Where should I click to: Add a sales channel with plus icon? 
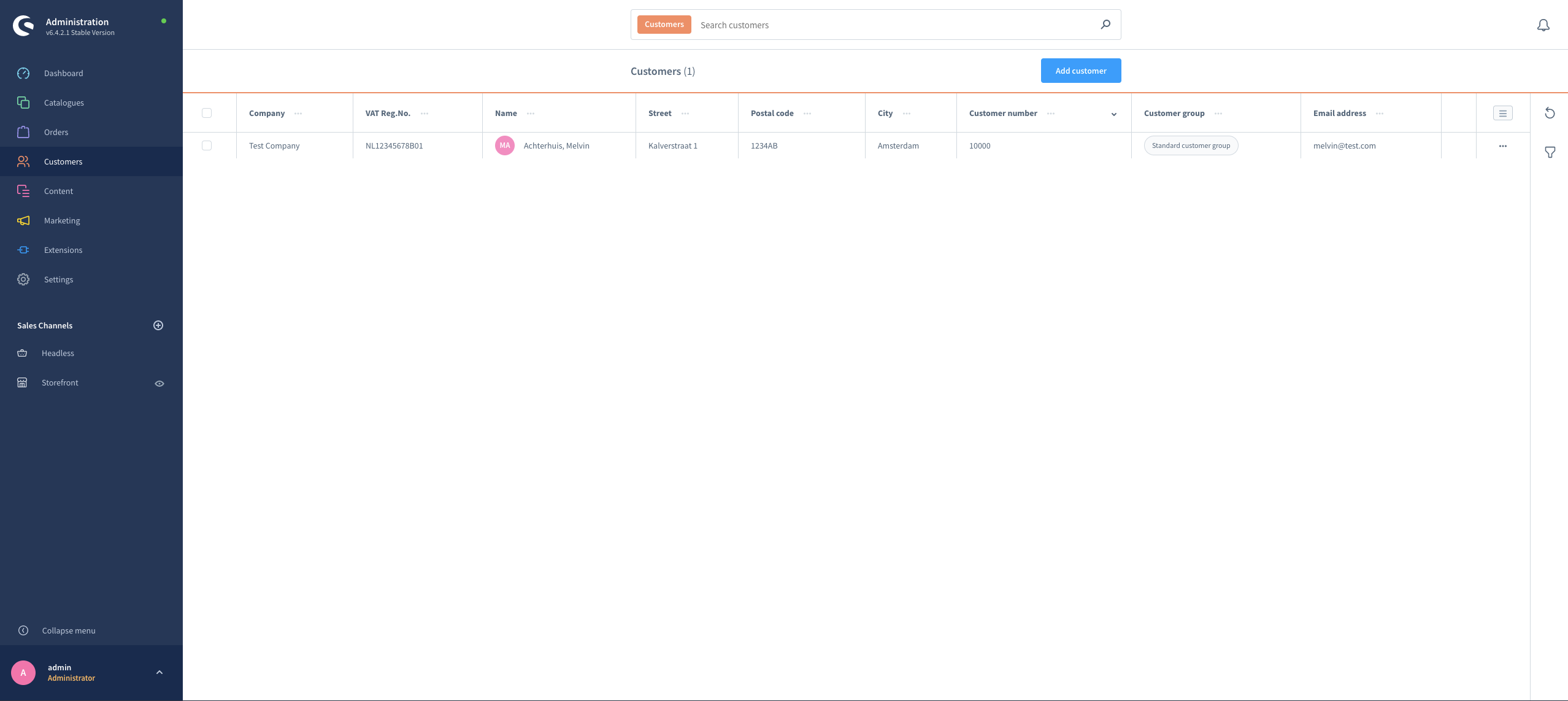[x=158, y=325]
